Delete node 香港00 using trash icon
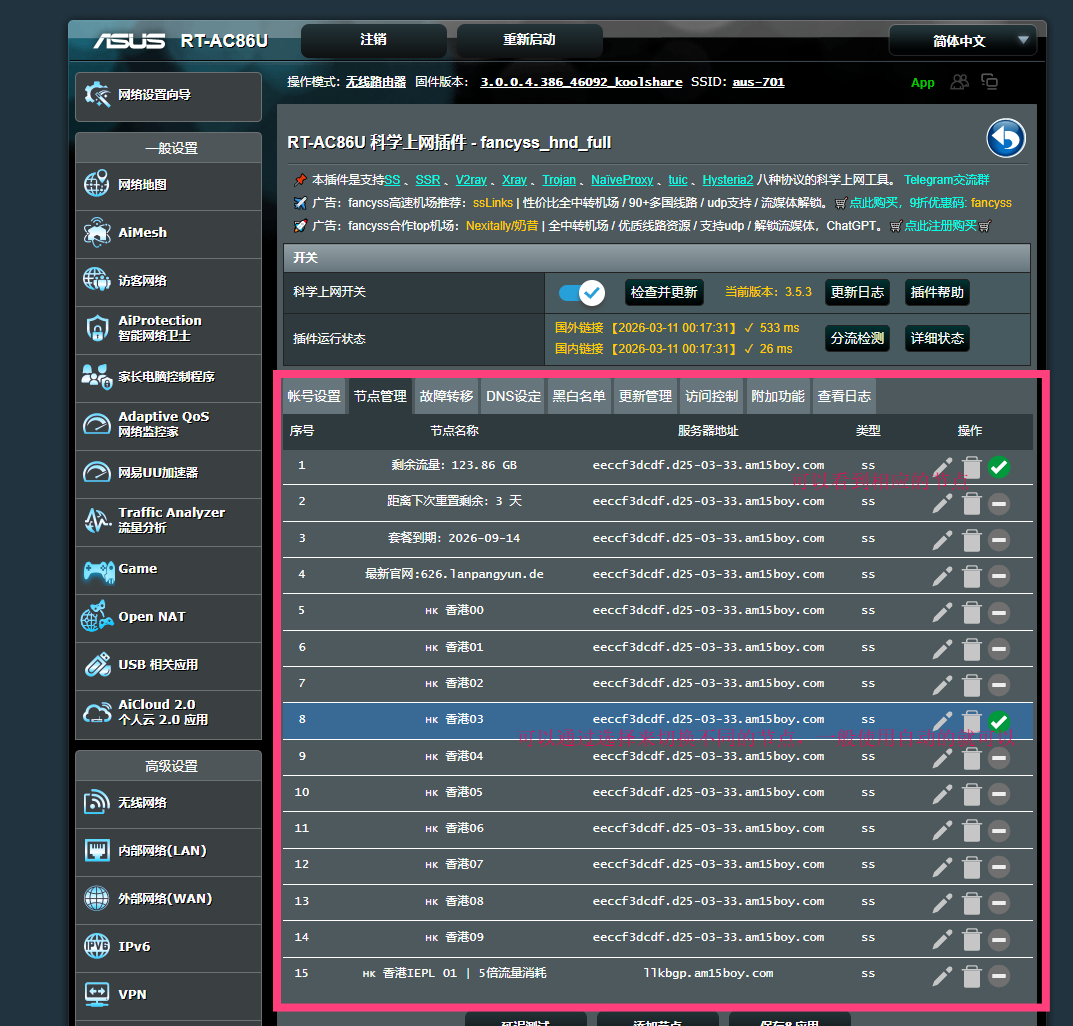This screenshot has width=1073, height=1026. click(x=971, y=612)
